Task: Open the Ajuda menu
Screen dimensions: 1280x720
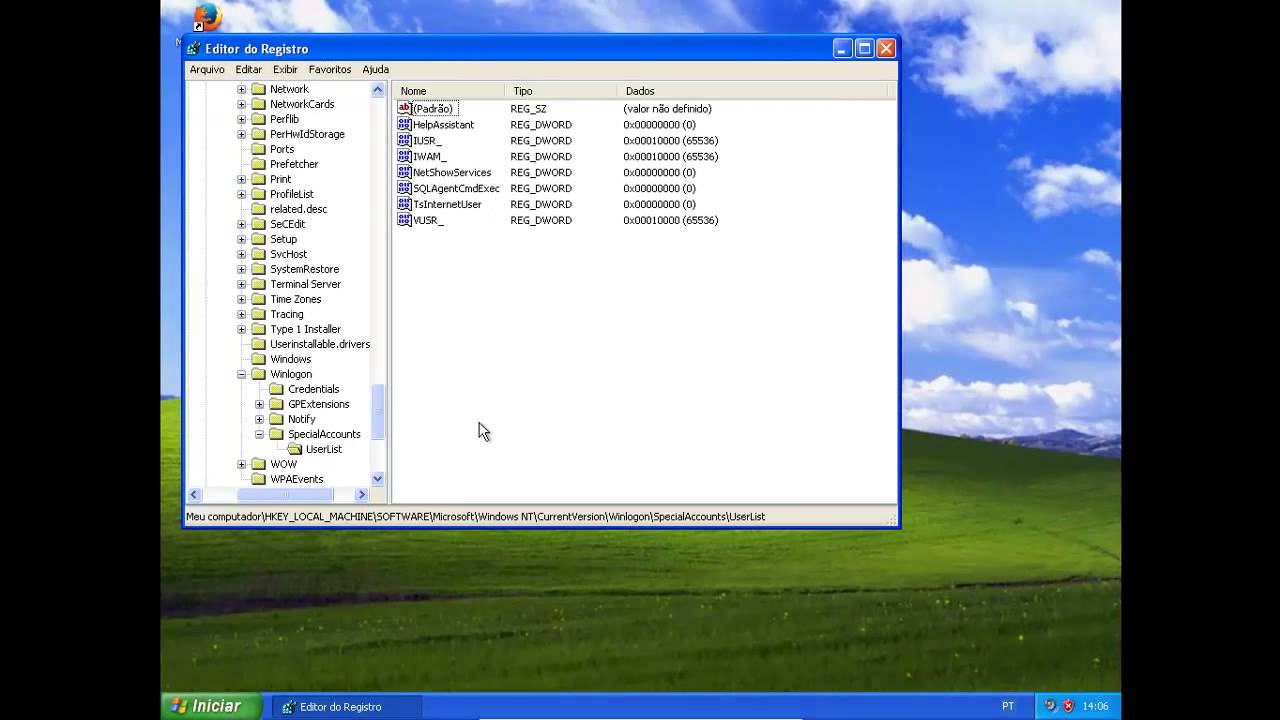Action: pyautogui.click(x=375, y=69)
